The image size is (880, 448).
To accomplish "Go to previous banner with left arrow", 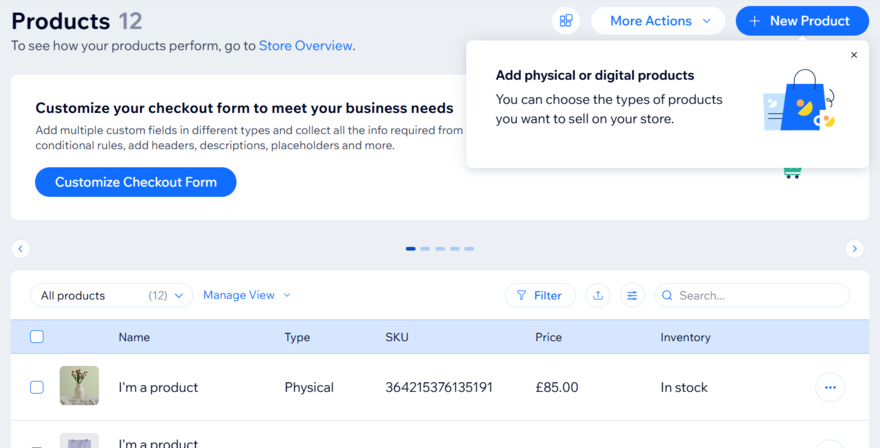I will point(21,249).
